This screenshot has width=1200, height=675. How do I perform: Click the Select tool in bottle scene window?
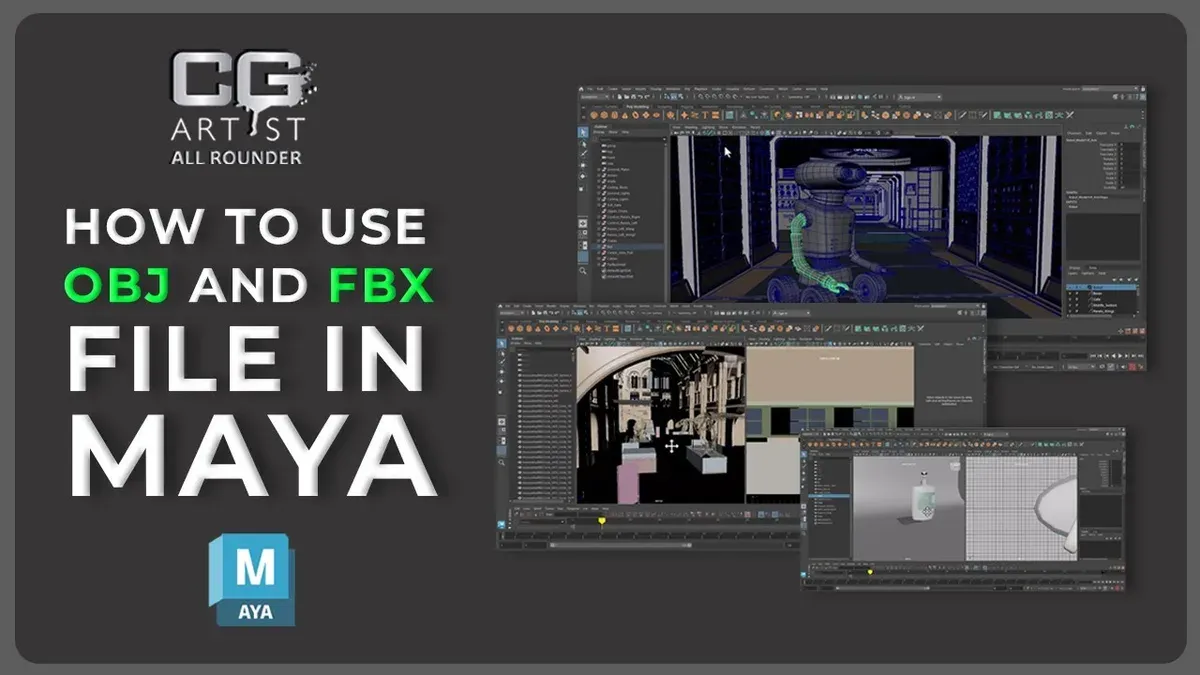(804, 454)
